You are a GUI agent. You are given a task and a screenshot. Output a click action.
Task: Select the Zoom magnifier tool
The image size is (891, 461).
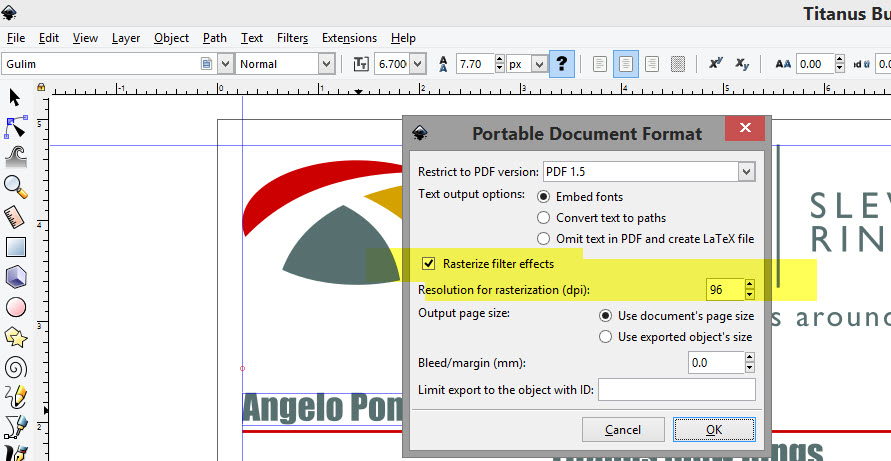[15, 186]
